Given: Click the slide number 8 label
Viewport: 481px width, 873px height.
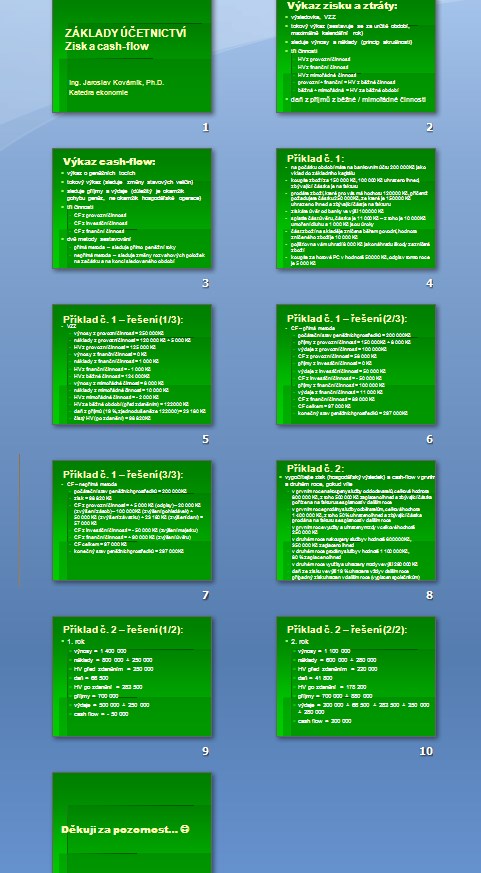Looking at the screenshot, I should (x=429, y=595).
